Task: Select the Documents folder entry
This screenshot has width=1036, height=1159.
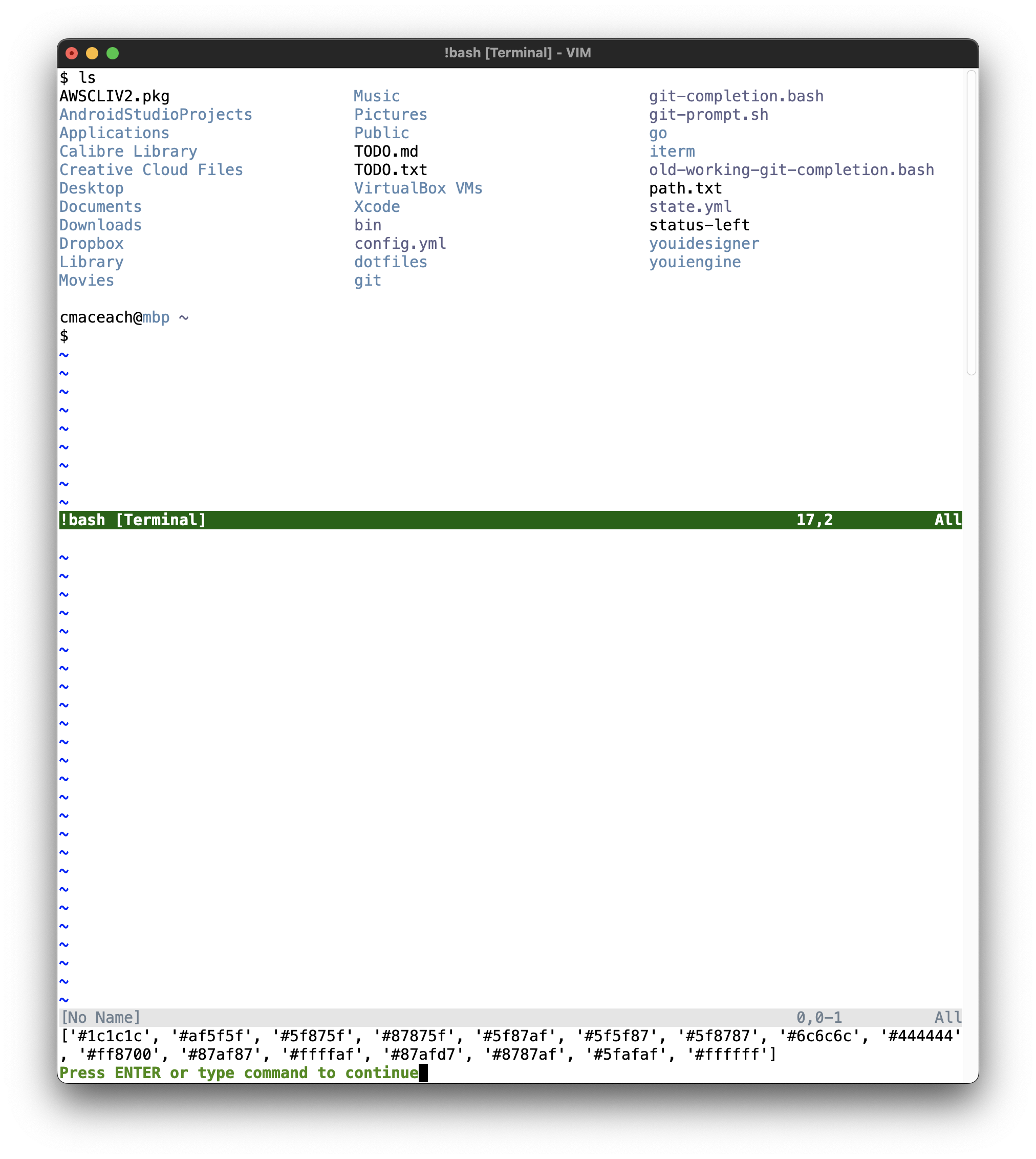Action: coord(100,207)
